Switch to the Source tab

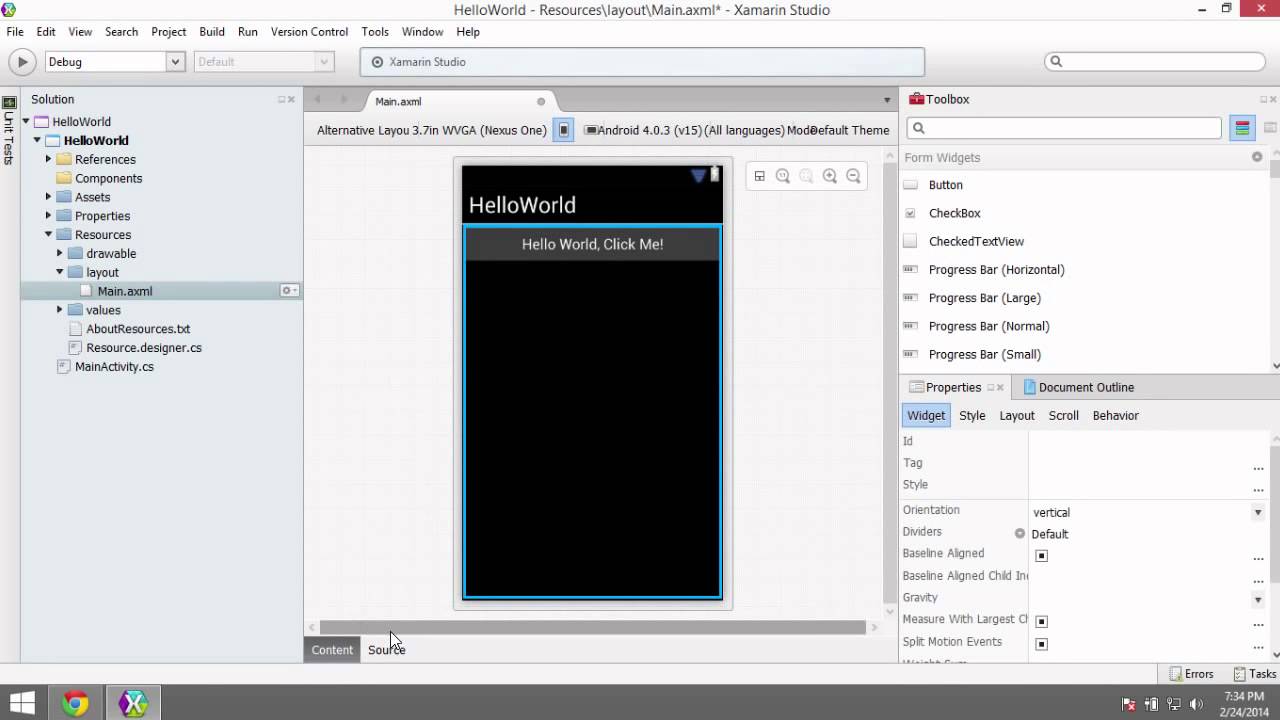[386, 650]
